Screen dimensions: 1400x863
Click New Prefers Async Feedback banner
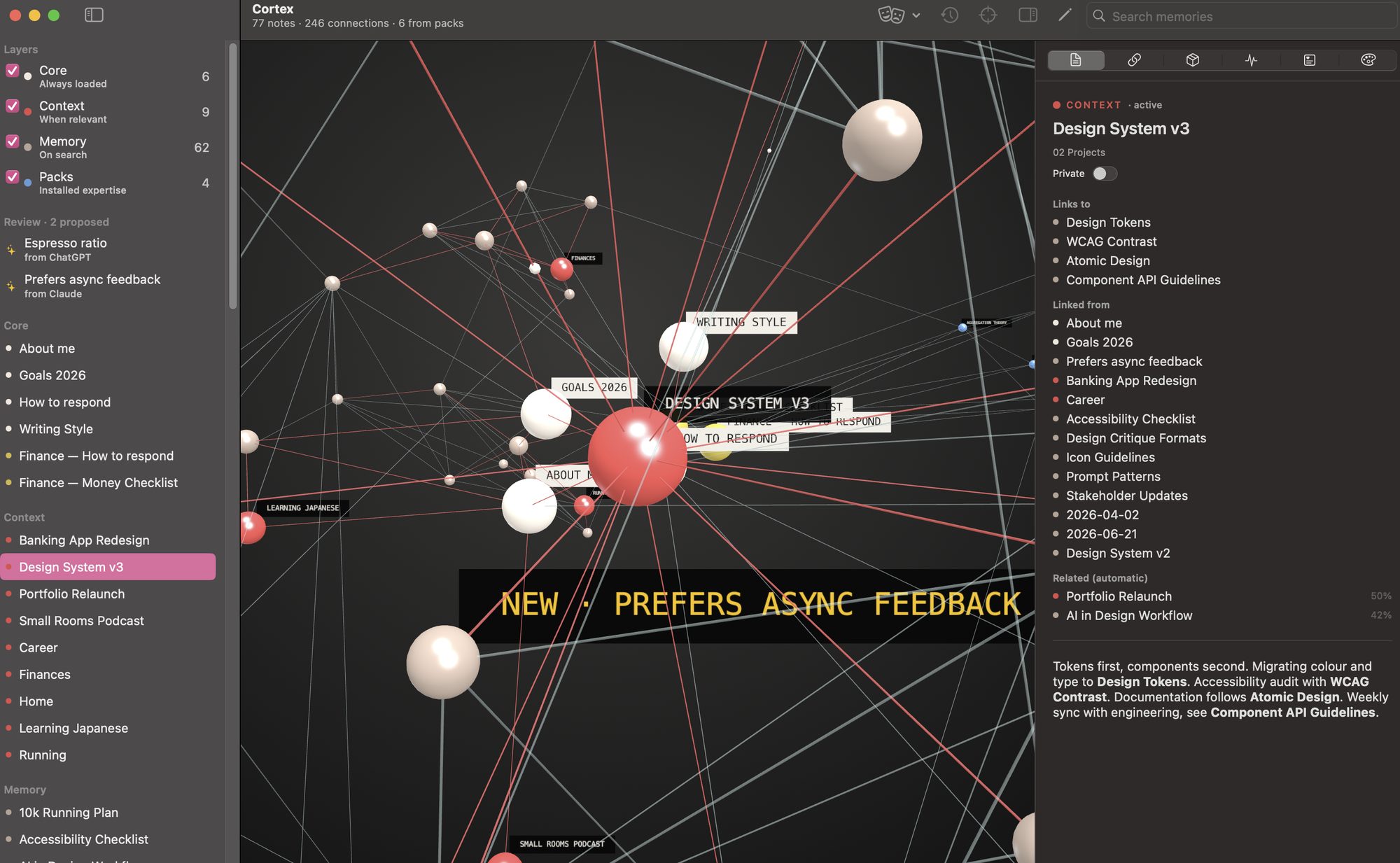(x=747, y=605)
